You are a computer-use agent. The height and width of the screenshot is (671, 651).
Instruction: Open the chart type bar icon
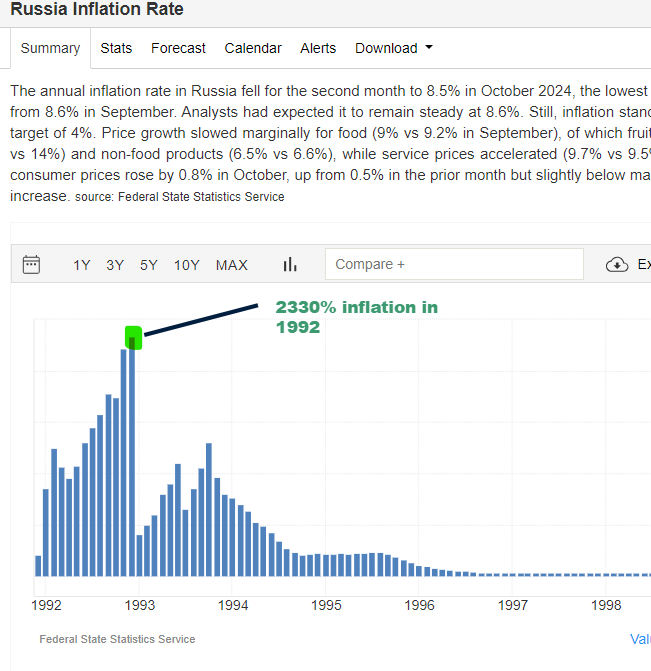[290, 264]
